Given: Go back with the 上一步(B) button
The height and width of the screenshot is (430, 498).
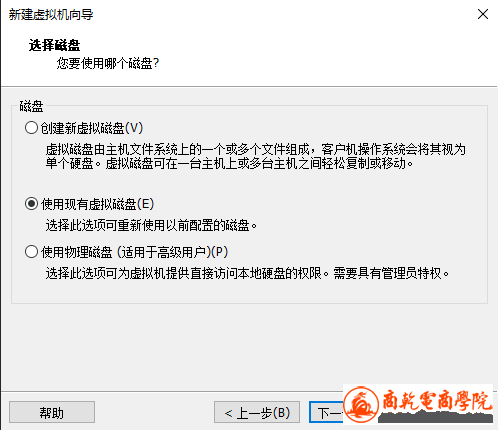Looking at the screenshot, I should coord(257,412).
